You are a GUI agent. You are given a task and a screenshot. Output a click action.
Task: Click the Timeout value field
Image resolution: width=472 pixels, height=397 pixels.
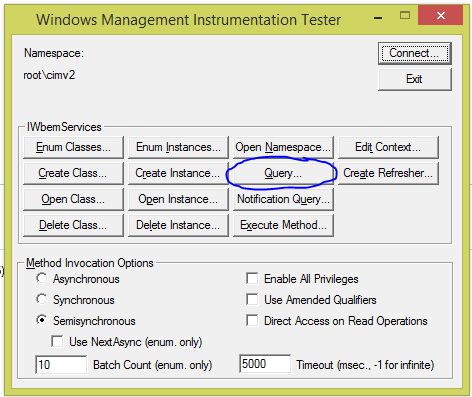[265, 364]
